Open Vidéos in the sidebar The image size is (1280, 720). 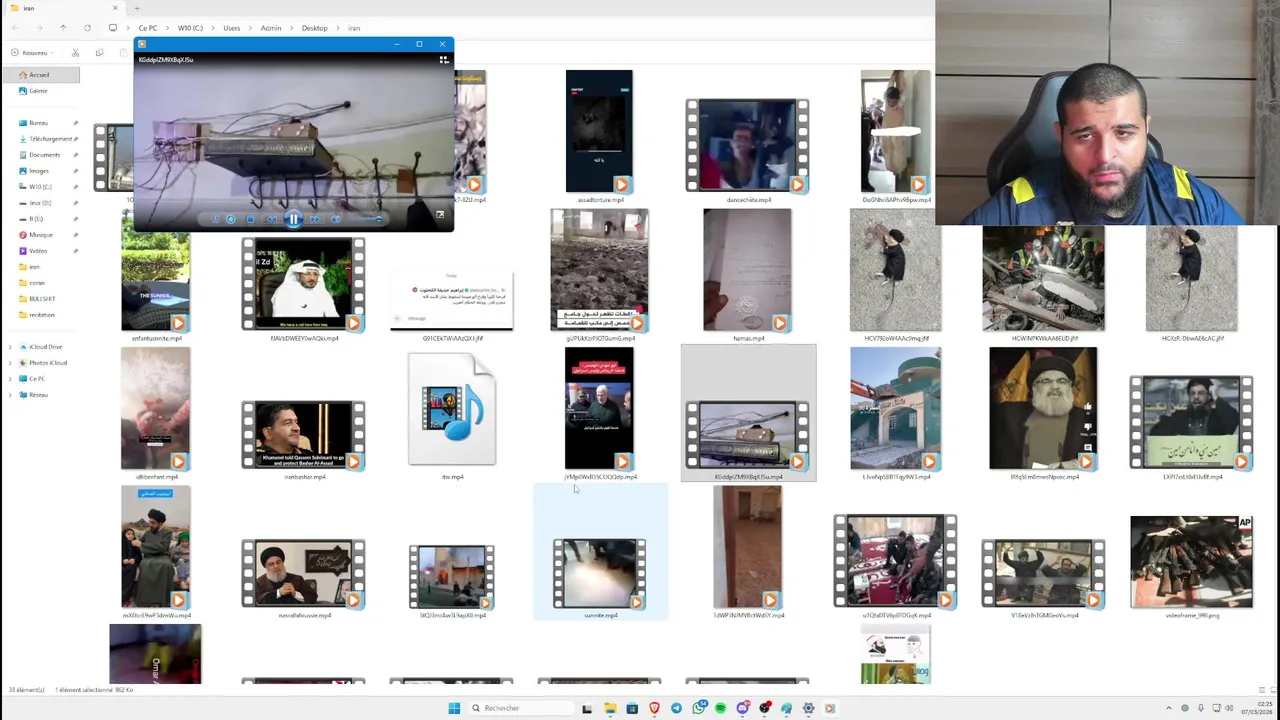click(40, 251)
